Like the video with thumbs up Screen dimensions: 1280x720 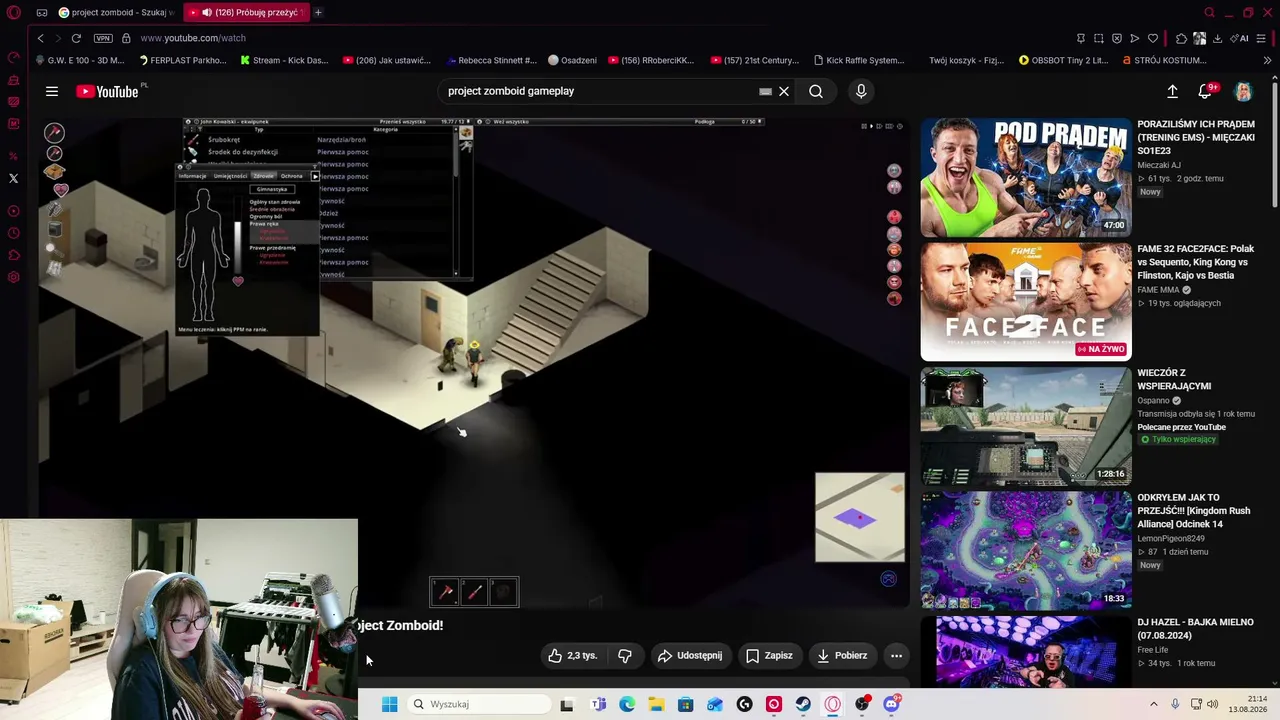(572, 656)
